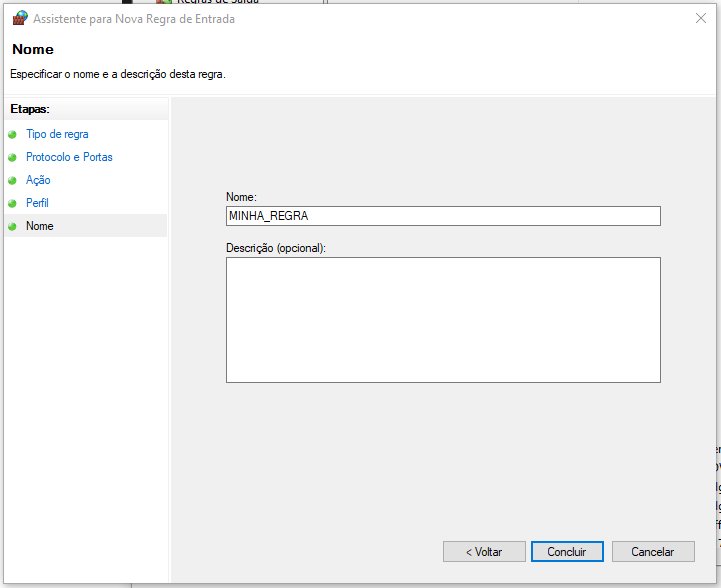
Task: Focus the Nome field containing MINHA_REGRA
Action: pyautogui.click(x=443, y=216)
